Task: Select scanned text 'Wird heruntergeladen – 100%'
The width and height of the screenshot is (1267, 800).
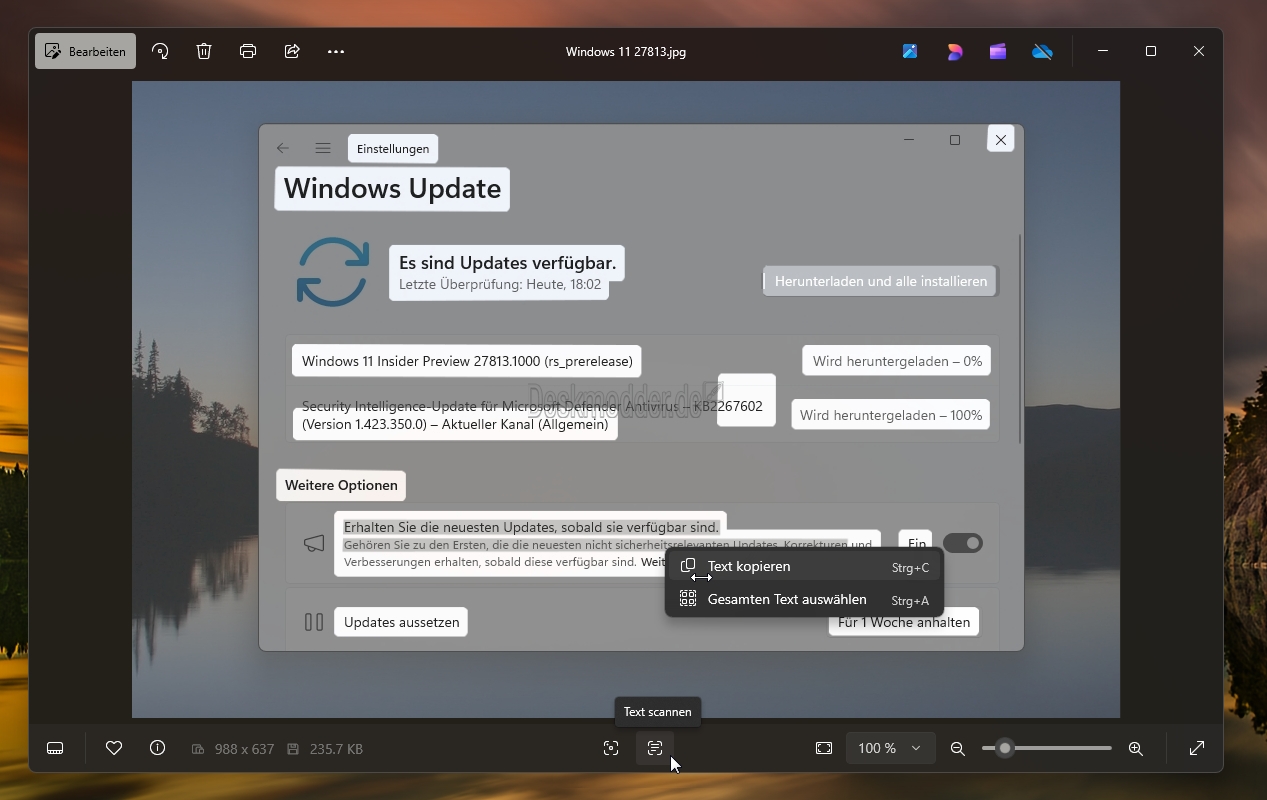Action: pyautogui.click(x=891, y=415)
